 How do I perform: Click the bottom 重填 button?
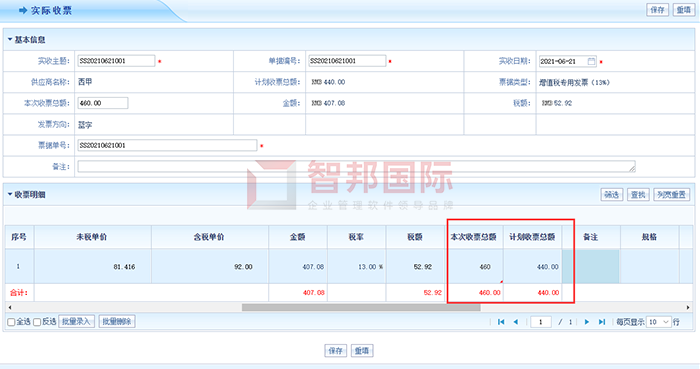pos(362,351)
